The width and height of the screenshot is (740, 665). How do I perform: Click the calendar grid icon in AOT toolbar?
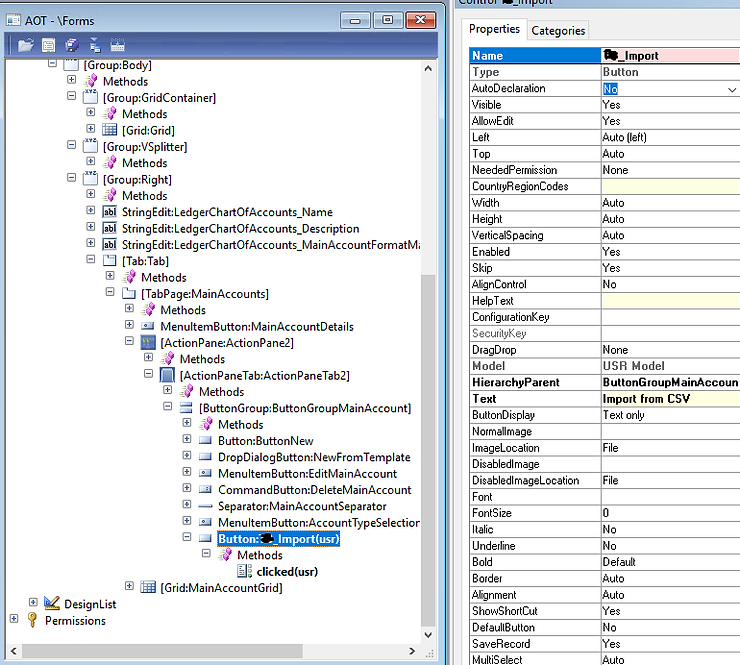(117, 45)
